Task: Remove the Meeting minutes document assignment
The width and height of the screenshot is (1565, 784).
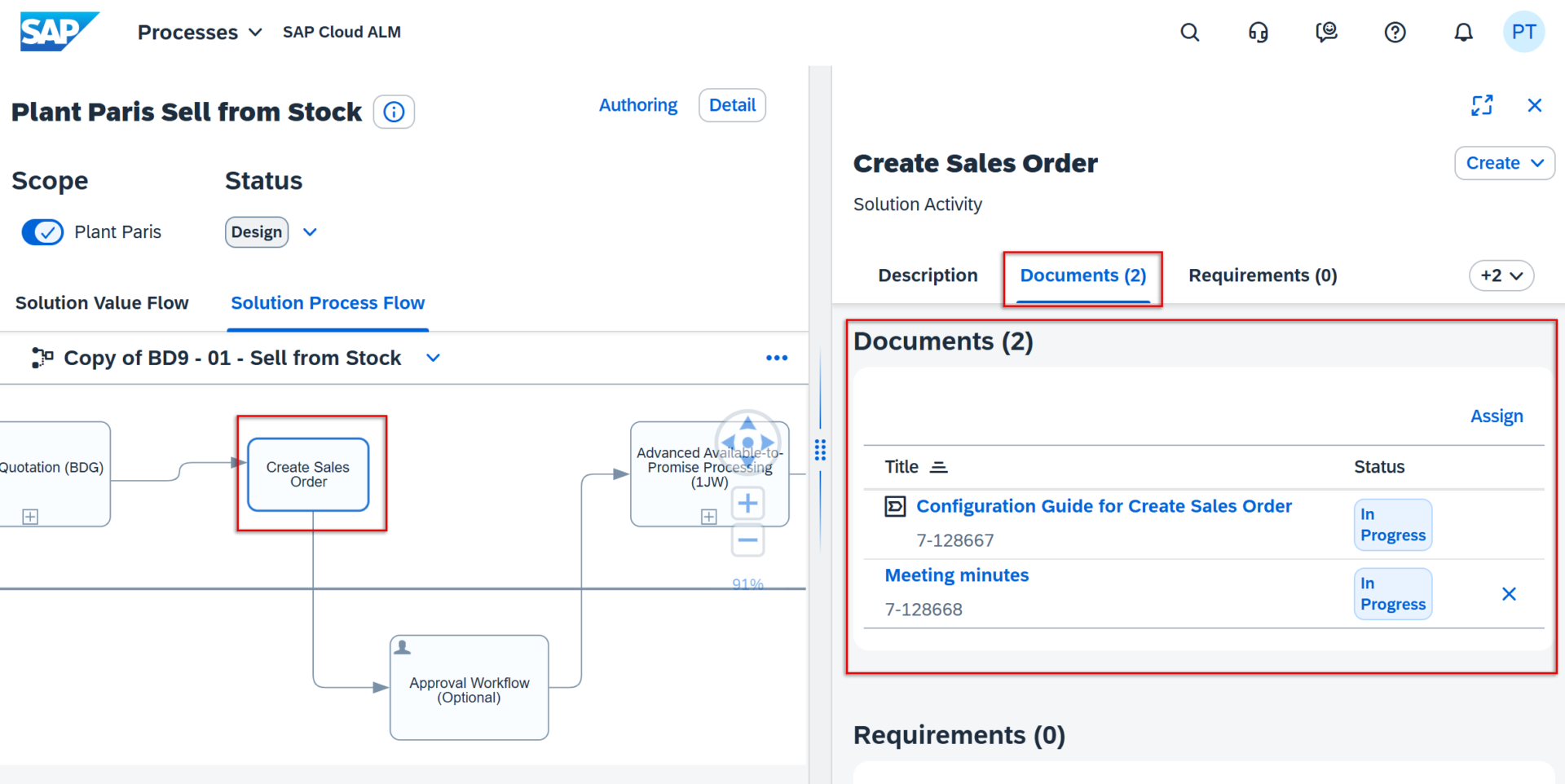Action: pyautogui.click(x=1509, y=594)
